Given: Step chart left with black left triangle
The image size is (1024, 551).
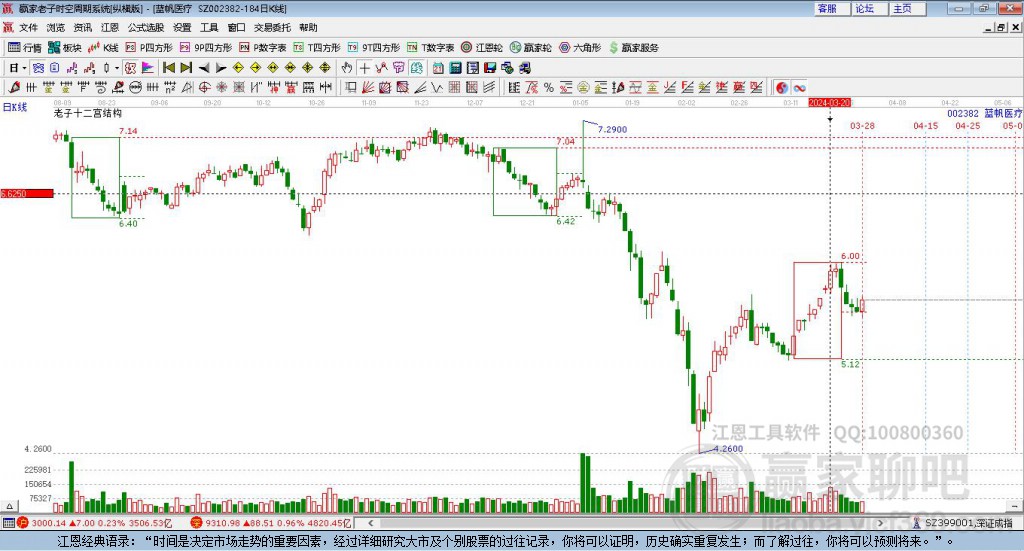Looking at the screenshot, I should coord(204,68).
